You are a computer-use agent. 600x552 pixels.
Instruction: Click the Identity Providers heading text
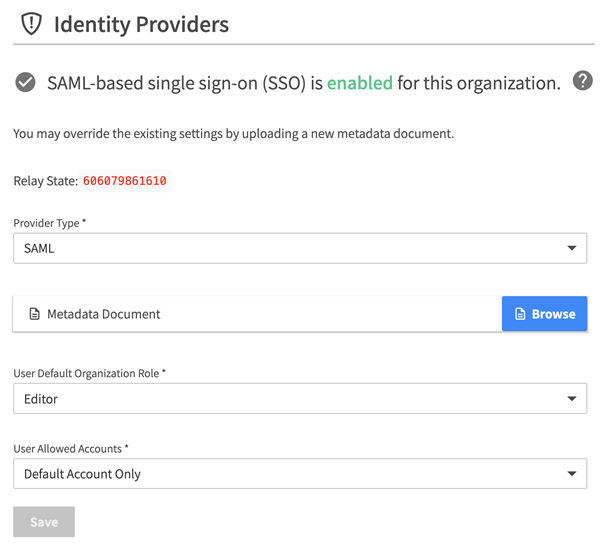click(x=141, y=24)
